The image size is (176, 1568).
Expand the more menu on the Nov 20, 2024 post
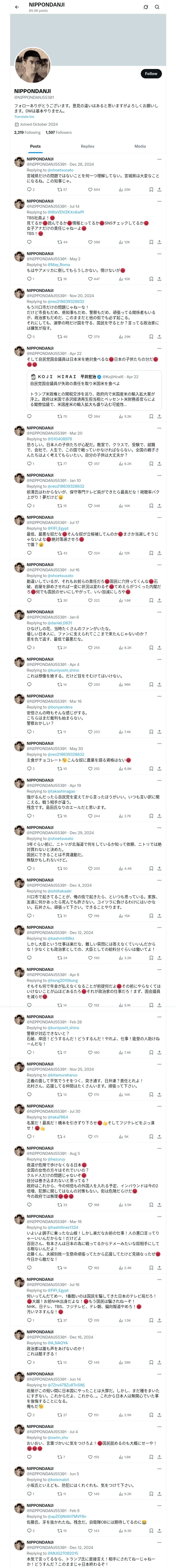pos(159,291)
